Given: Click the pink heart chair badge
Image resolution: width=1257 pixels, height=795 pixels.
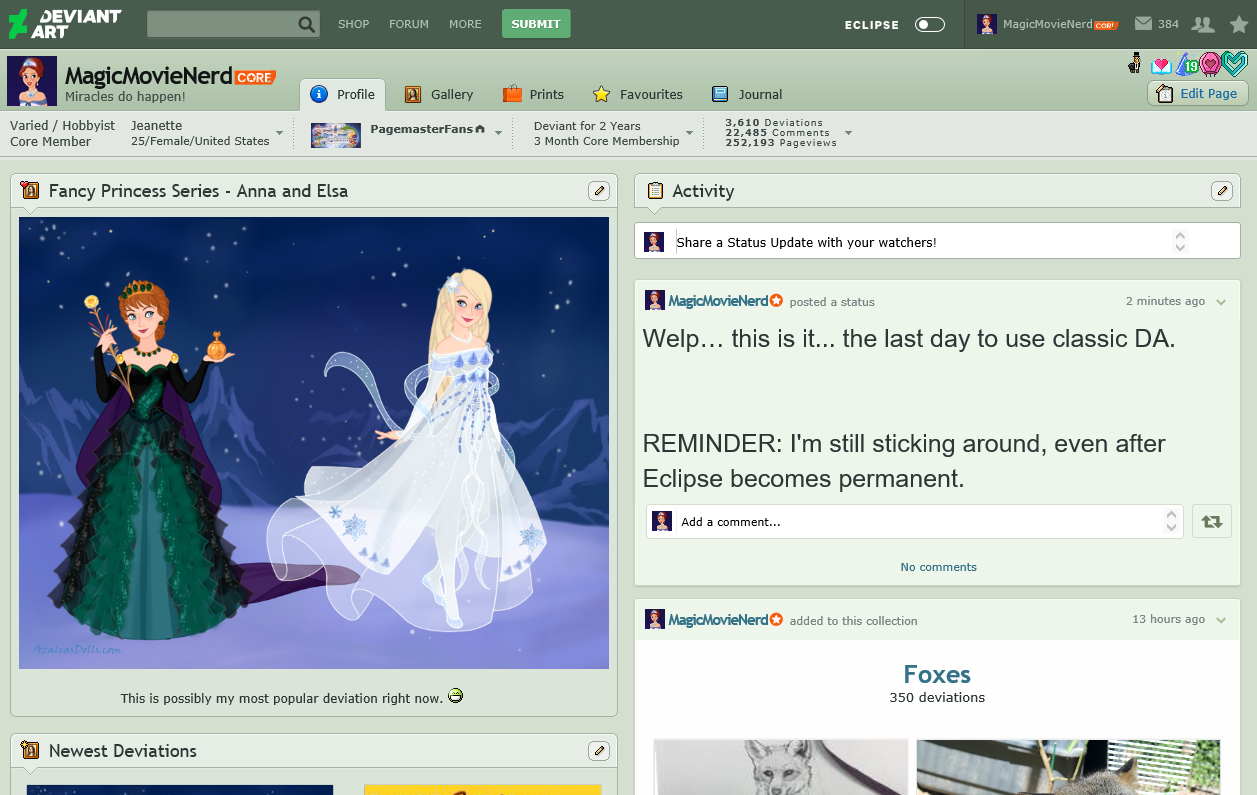Looking at the screenshot, I should click(1210, 65).
